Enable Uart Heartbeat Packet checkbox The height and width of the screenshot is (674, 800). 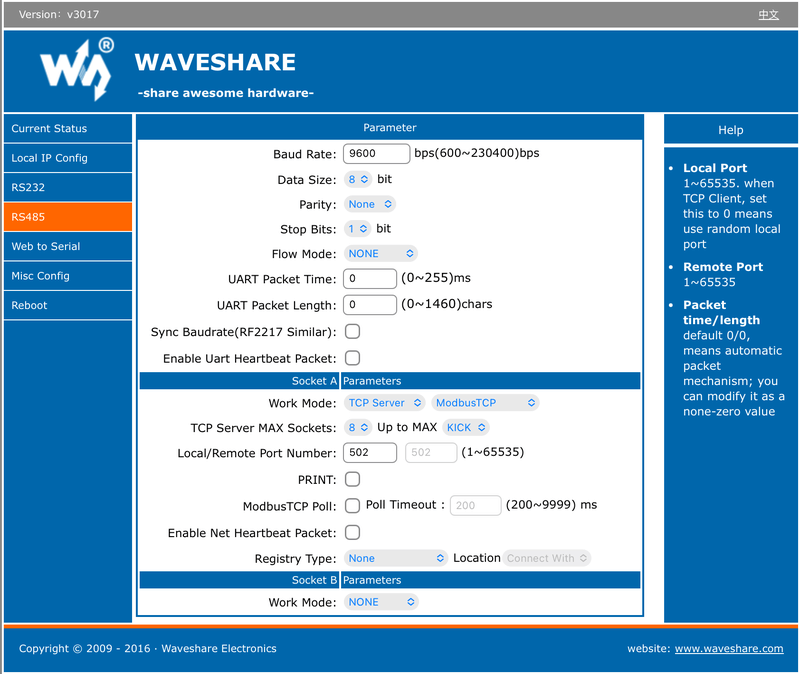point(353,358)
